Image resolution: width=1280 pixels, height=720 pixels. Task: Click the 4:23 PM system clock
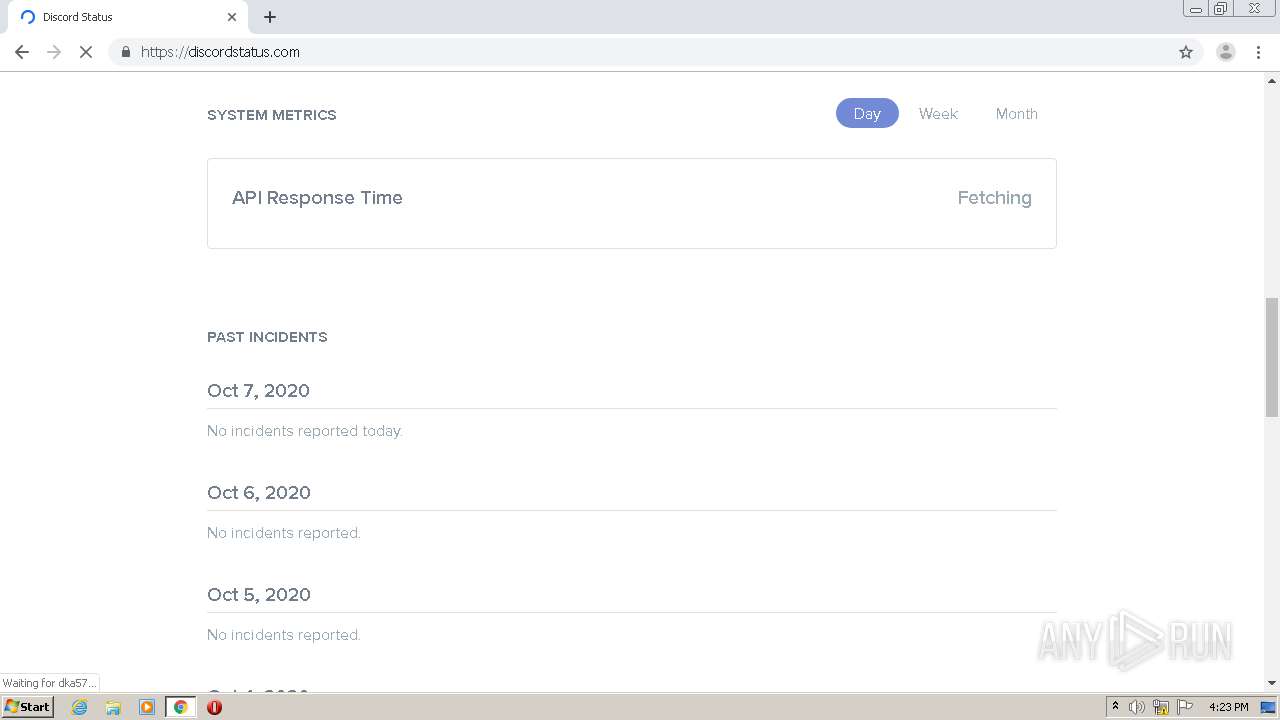1228,707
